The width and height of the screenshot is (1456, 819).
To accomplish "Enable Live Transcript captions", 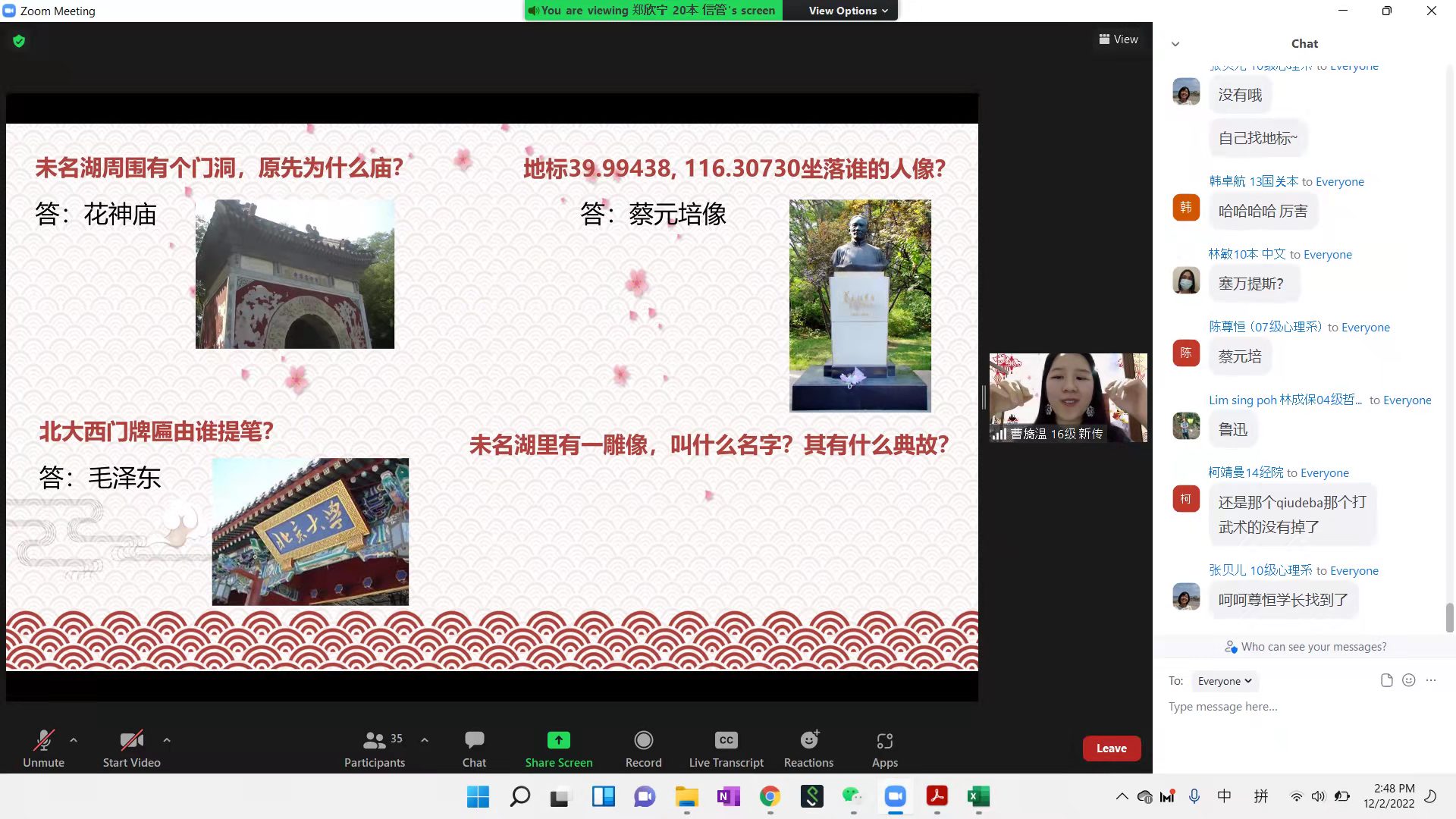I will (x=726, y=748).
